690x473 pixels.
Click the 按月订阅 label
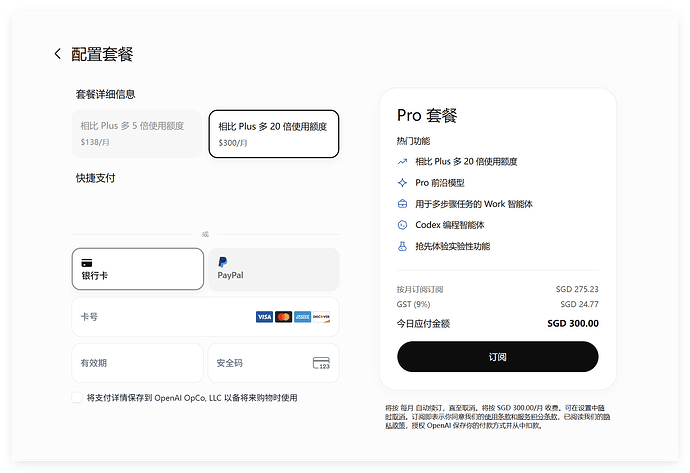pos(420,289)
